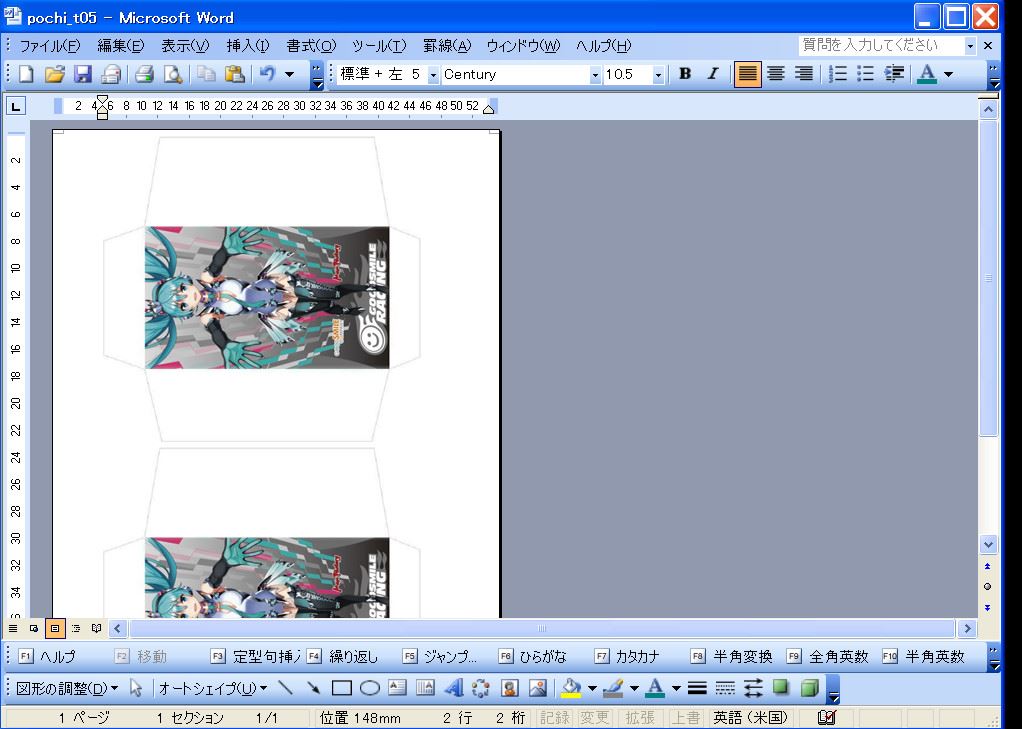Viewport: 1022px width, 729px height.
Task: Undo the last action
Action: click(267, 74)
